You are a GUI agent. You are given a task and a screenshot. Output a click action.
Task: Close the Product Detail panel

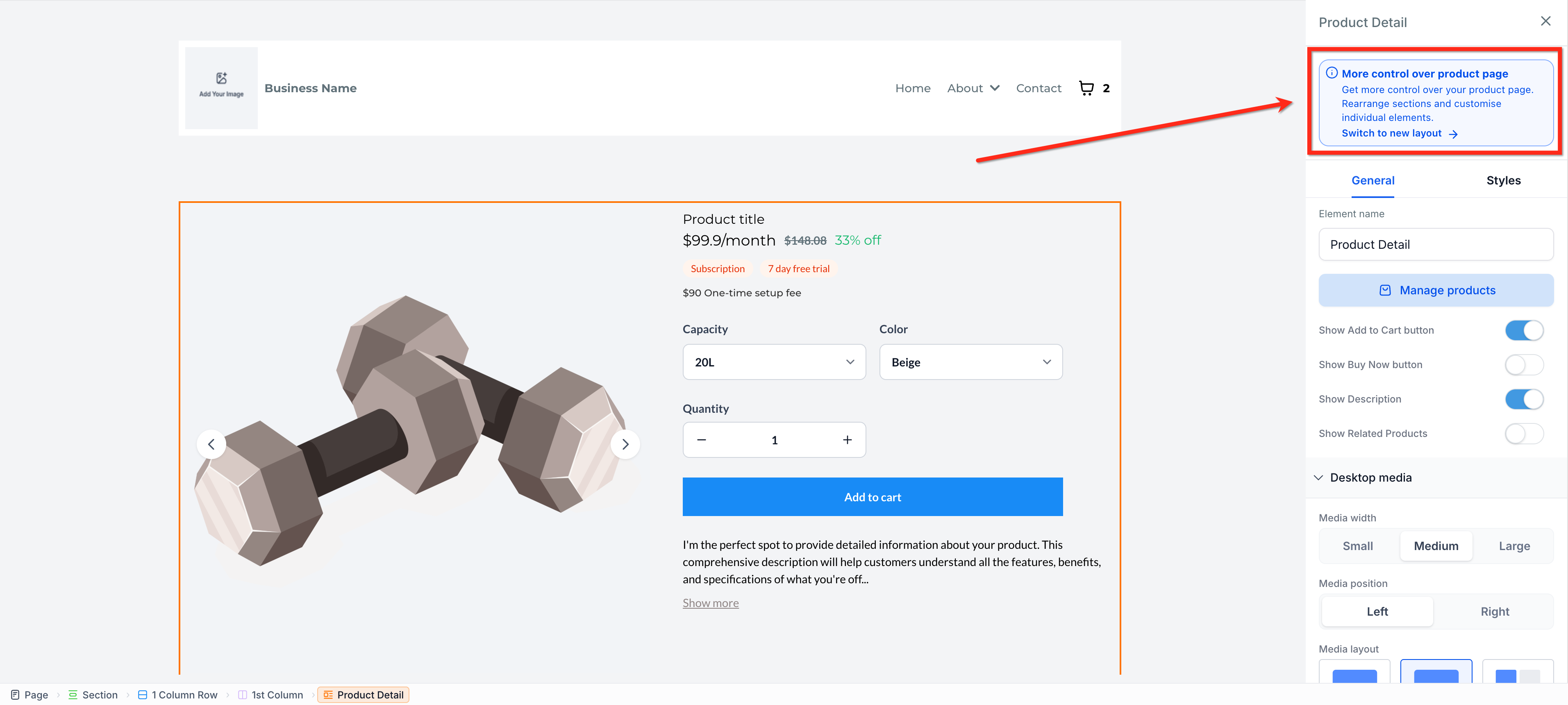1545,21
